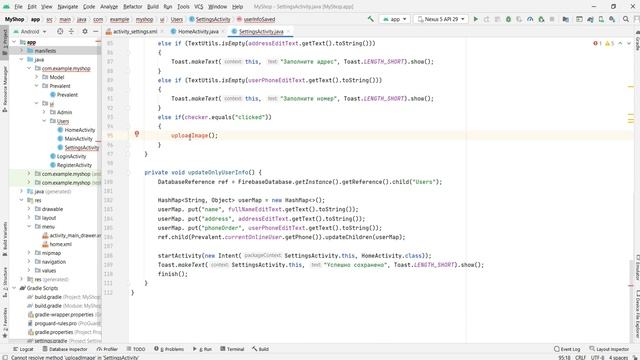Screen dimensions: 640x360
Task: Sync project with Gradle files icon
Action: [x=590, y=19]
